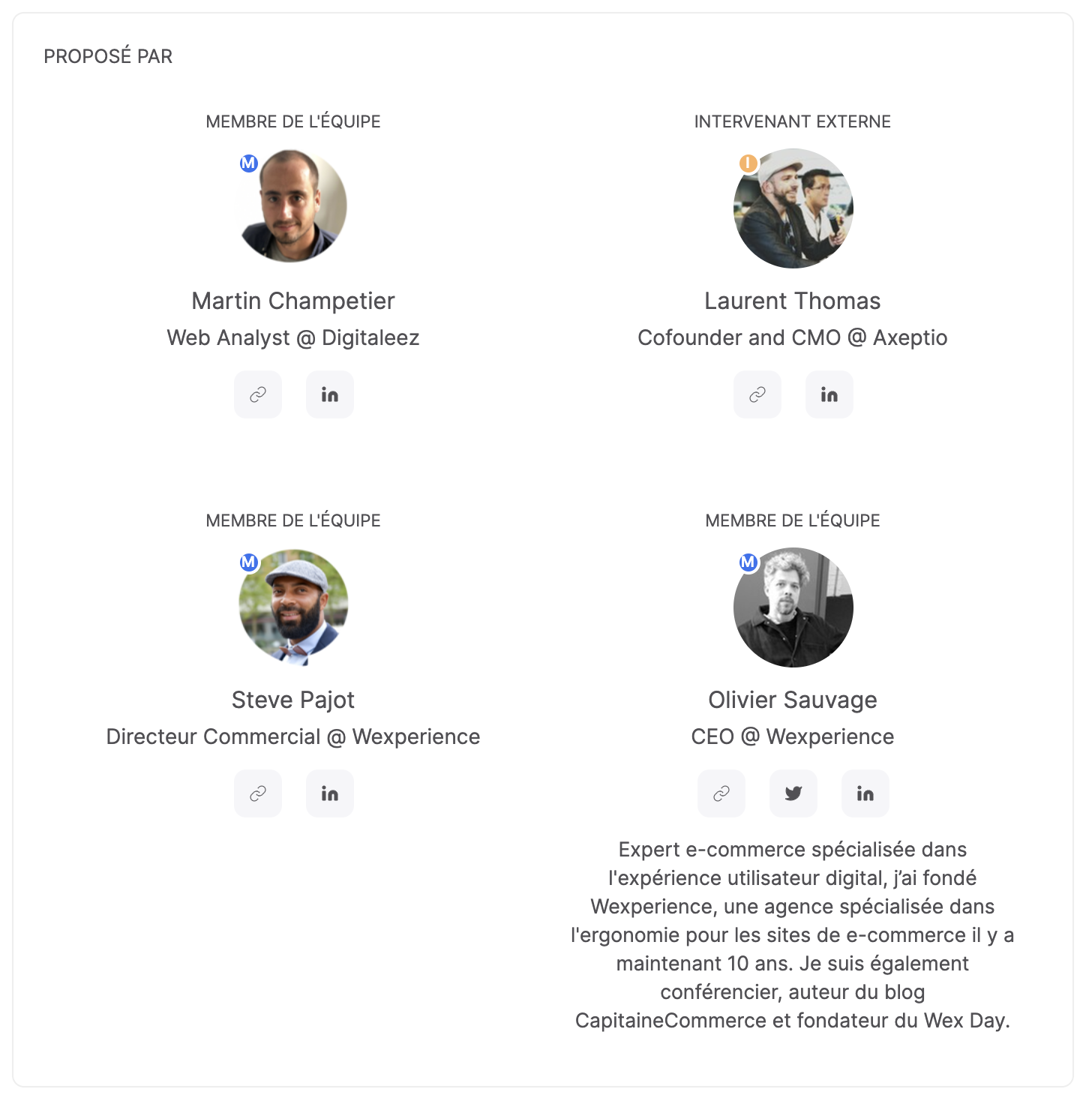Open Laurent Thomas's website link icon

coord(757,394)
